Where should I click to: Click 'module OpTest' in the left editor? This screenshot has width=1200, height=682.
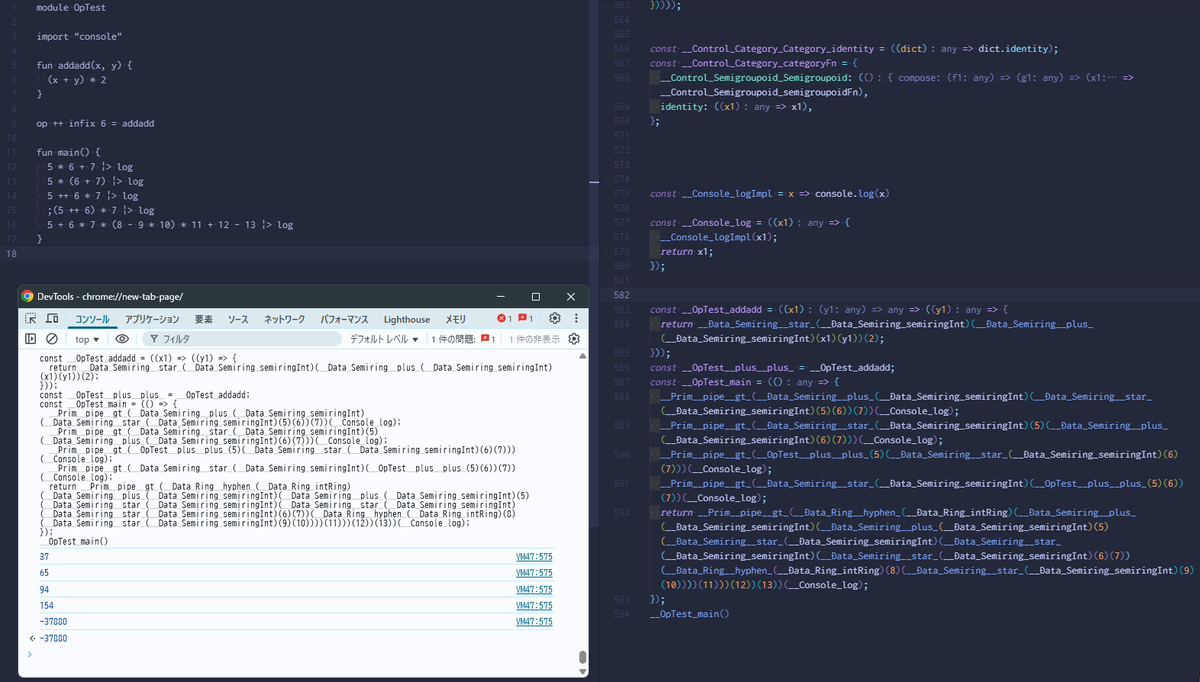[x=70, y=7]
